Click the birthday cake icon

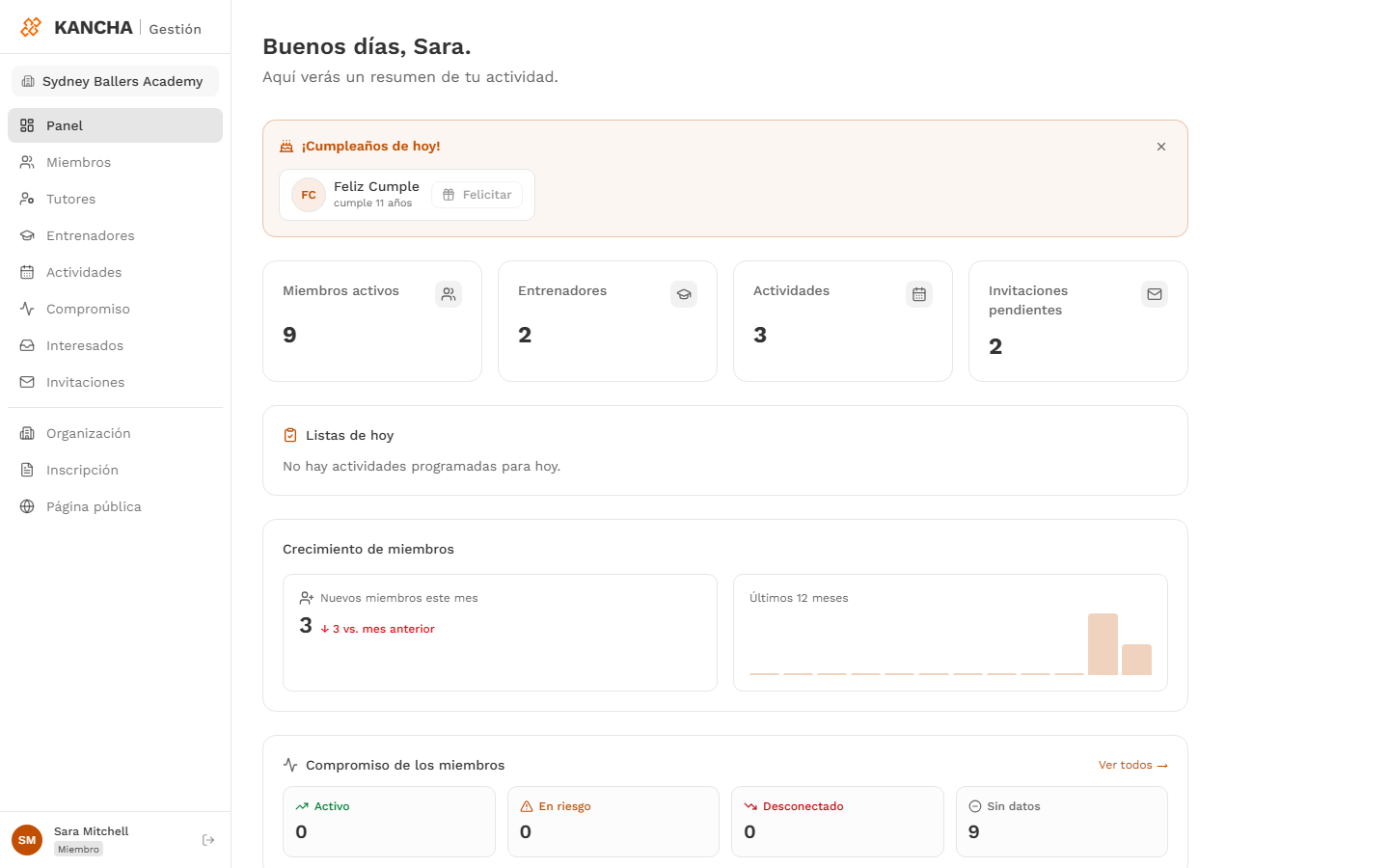point(286,147)
